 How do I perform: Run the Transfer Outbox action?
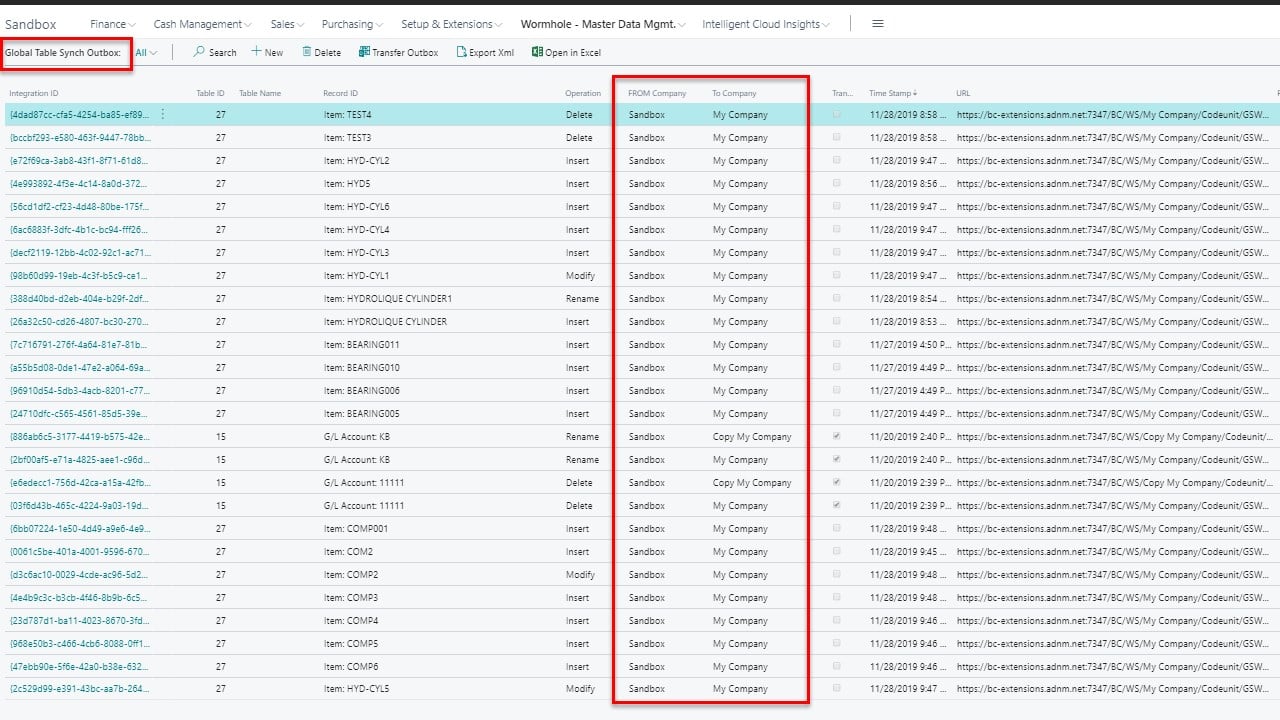point(398,52)
